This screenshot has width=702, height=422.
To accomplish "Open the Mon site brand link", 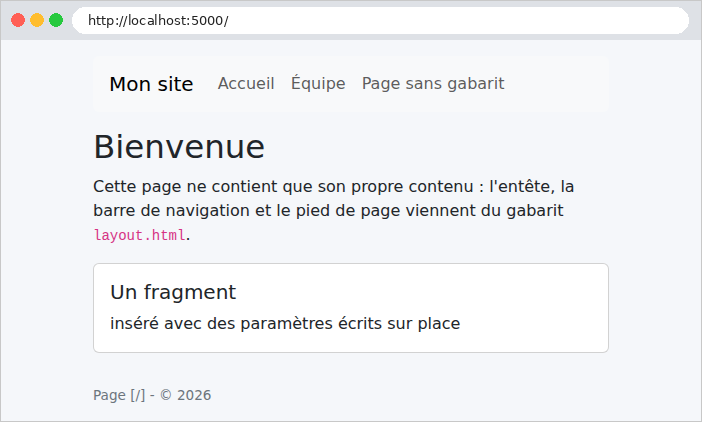I will click(x=151, y=84).
